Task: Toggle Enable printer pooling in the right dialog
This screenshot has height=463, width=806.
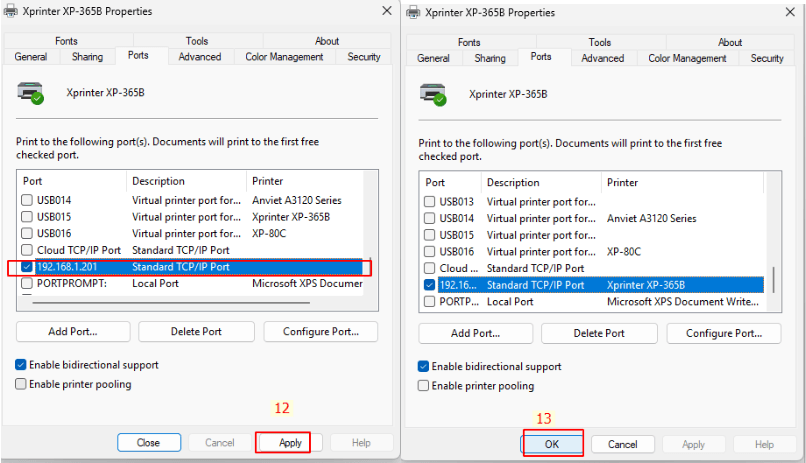Action: [x=423, y=385]
